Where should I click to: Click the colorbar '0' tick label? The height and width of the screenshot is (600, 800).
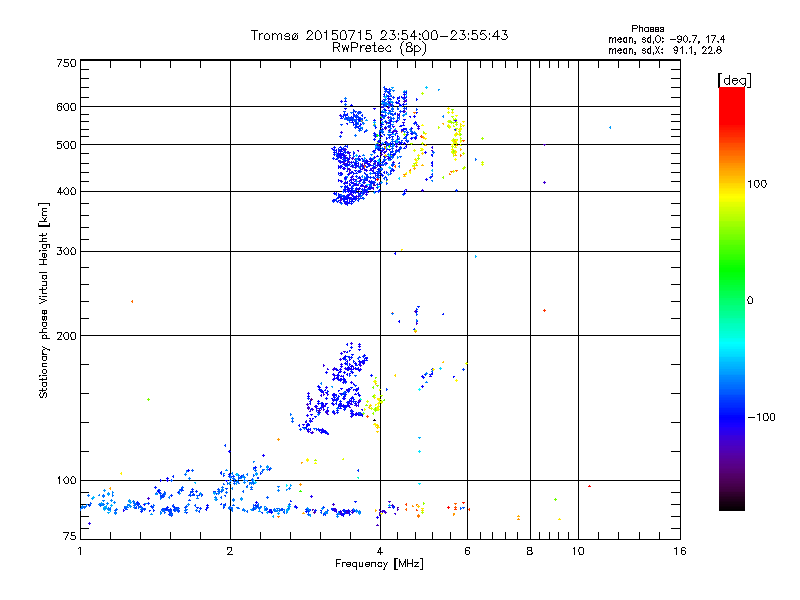coord(750,301)
